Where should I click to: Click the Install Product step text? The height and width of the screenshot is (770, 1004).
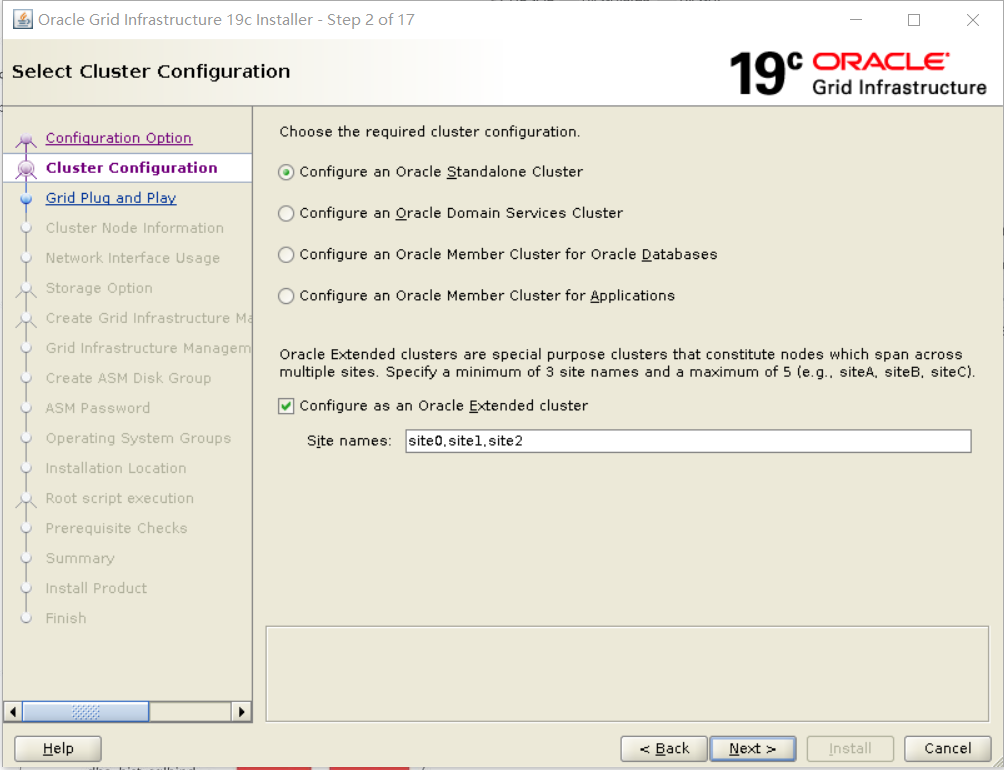pyautogui.click(x=96, y=588)
